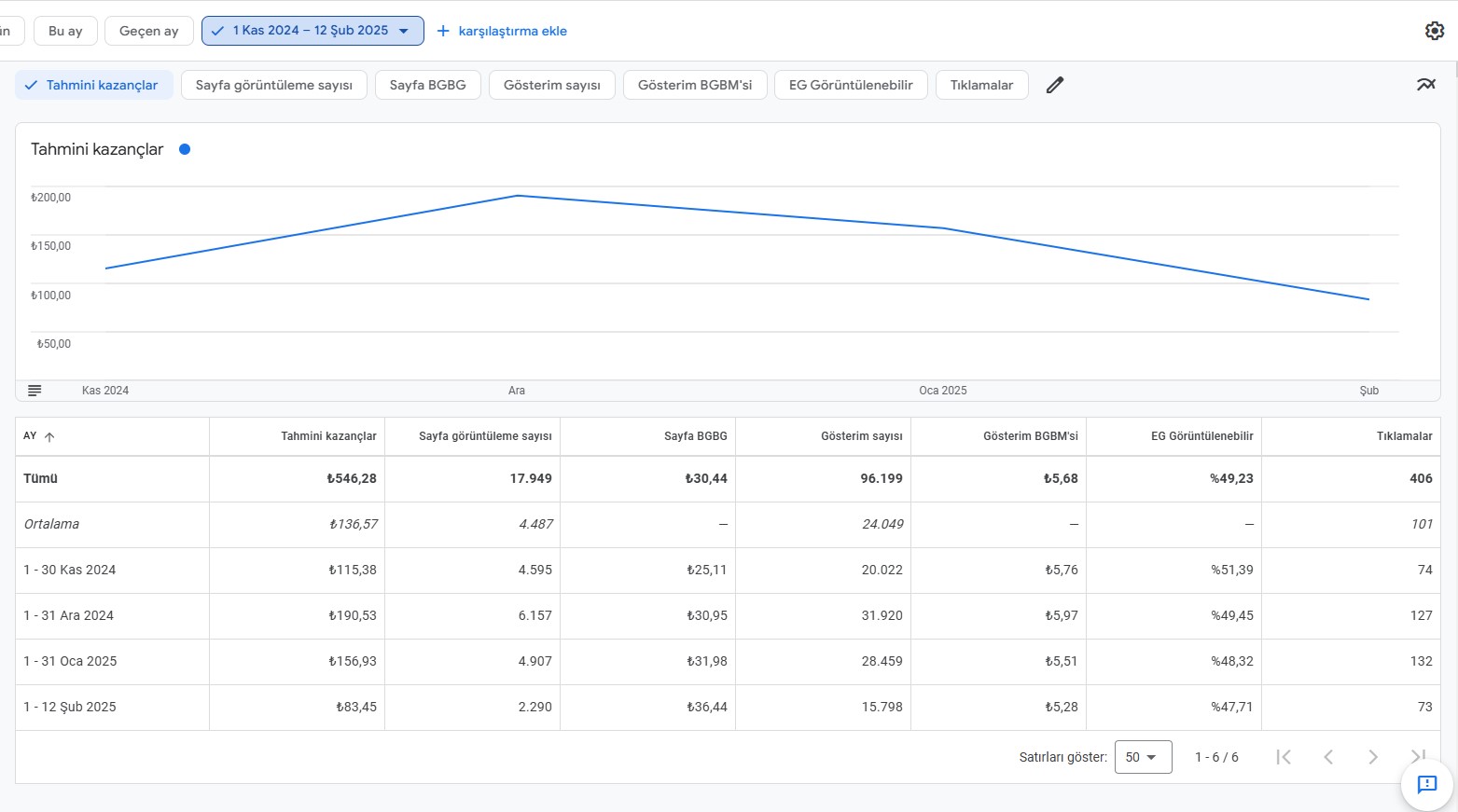1458x812 pixels.
Task: Go to previous page arrow
Action: pos(1328,757)
